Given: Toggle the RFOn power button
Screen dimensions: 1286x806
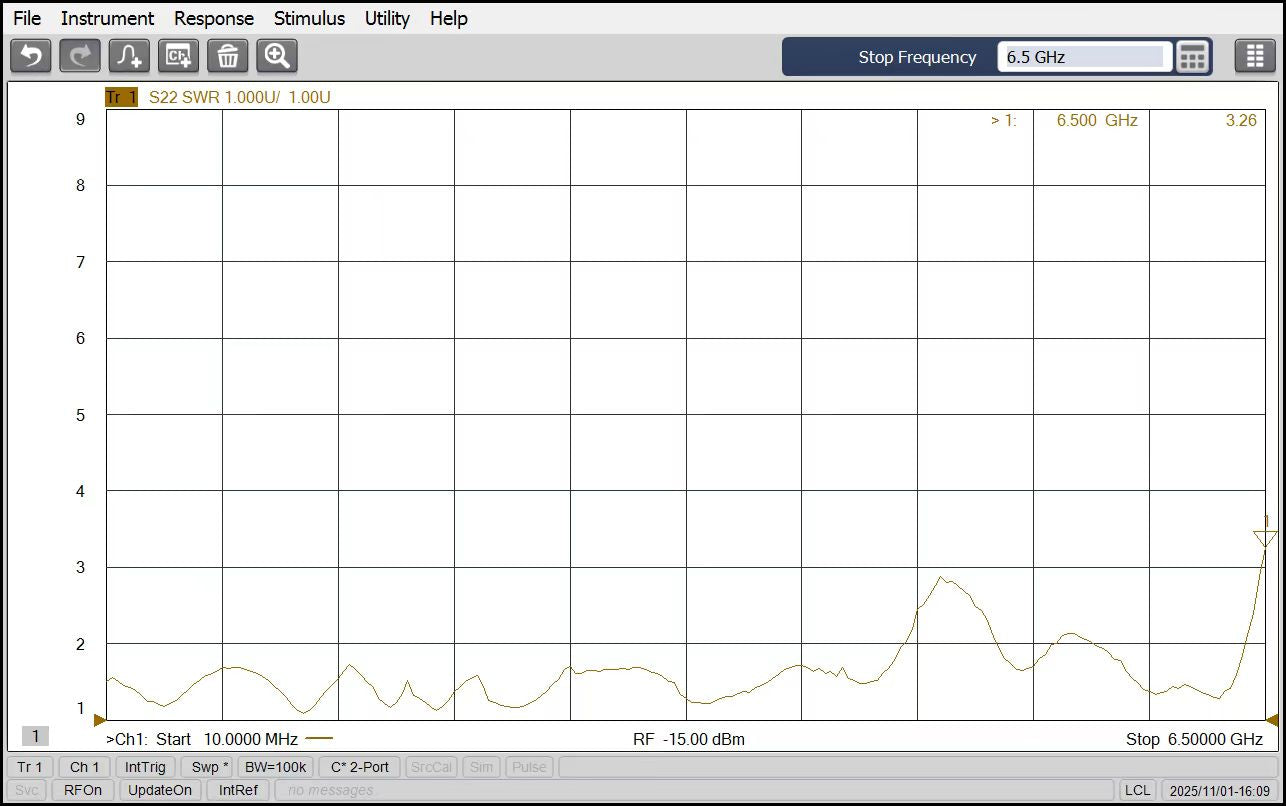Looking at the screenshot, I should (x=83, y=790).
